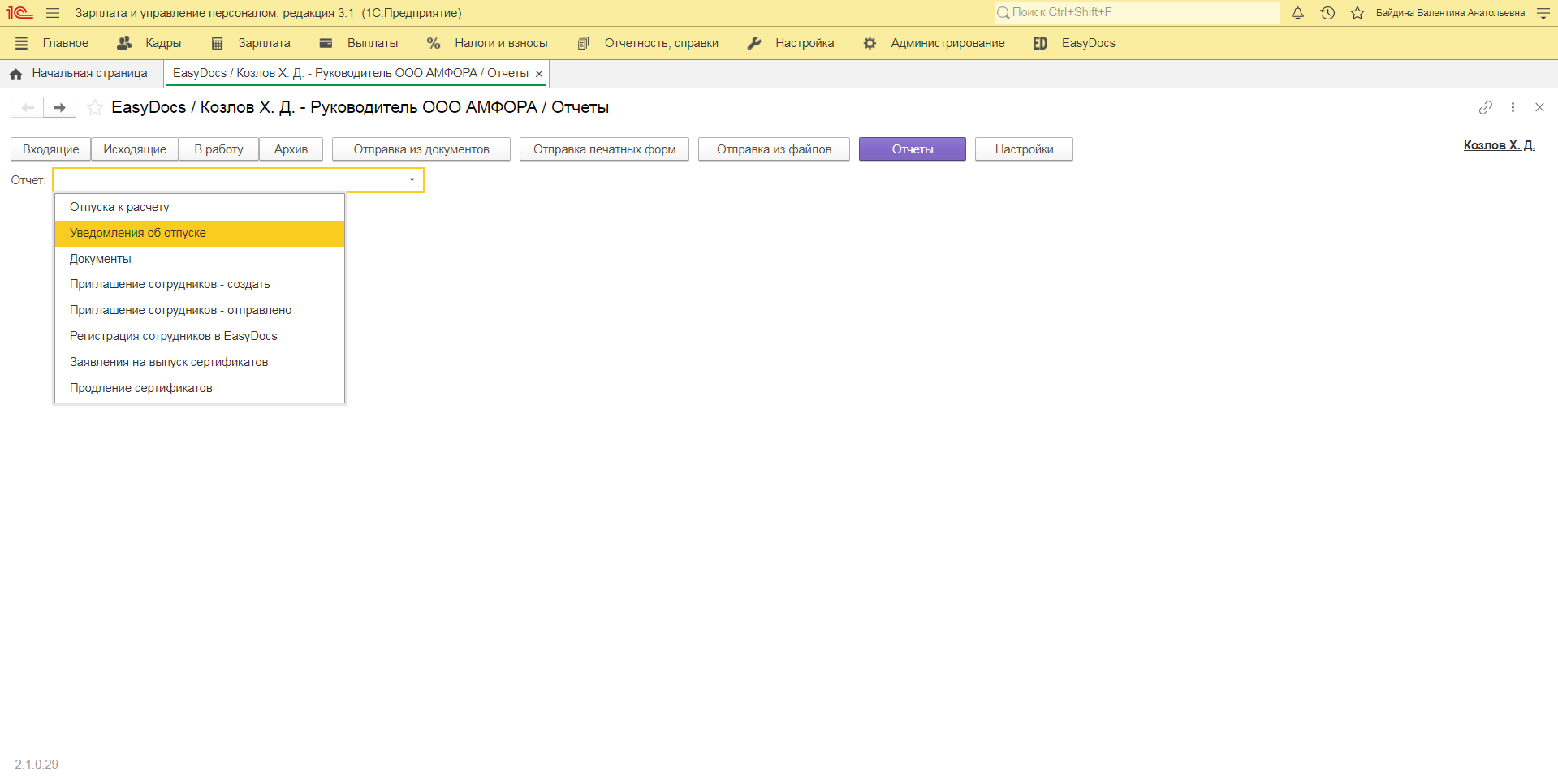Choose Продление сертификатов report option
This screenshot has height=784, width=1558.
[x=140, y=388]
